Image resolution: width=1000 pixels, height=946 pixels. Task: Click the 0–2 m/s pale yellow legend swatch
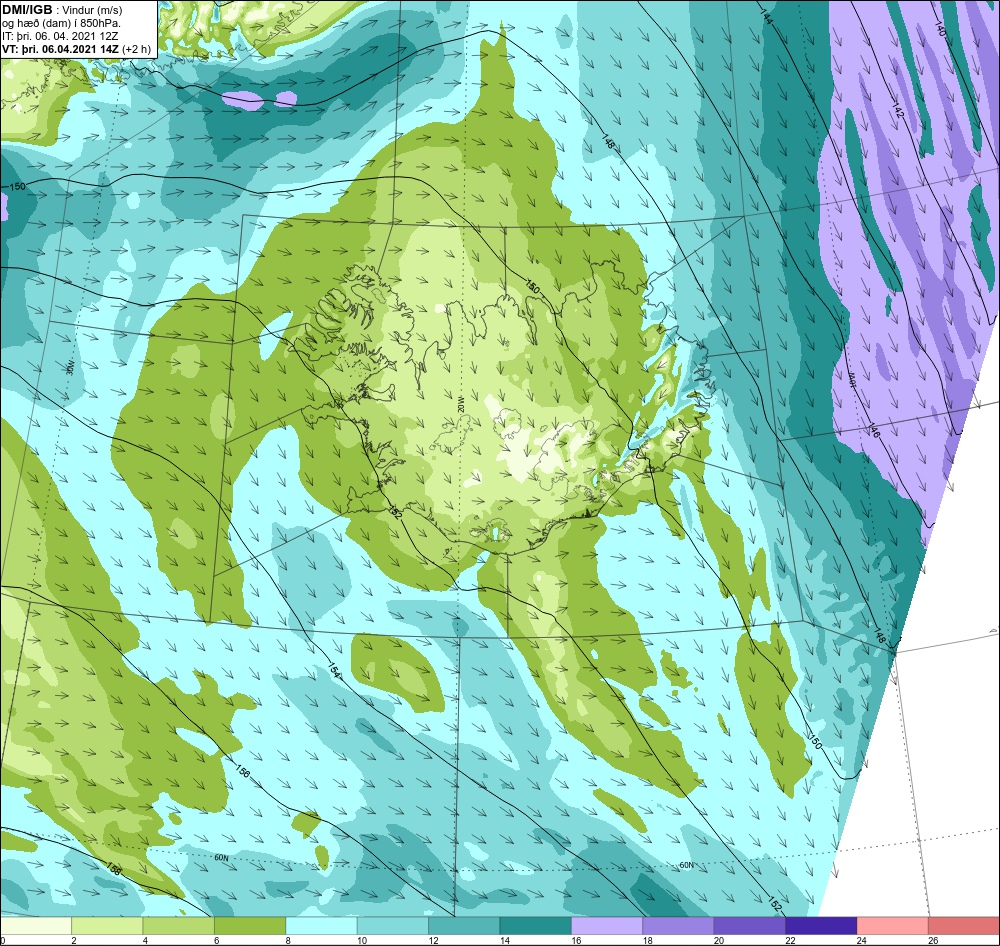coord(36,926)
